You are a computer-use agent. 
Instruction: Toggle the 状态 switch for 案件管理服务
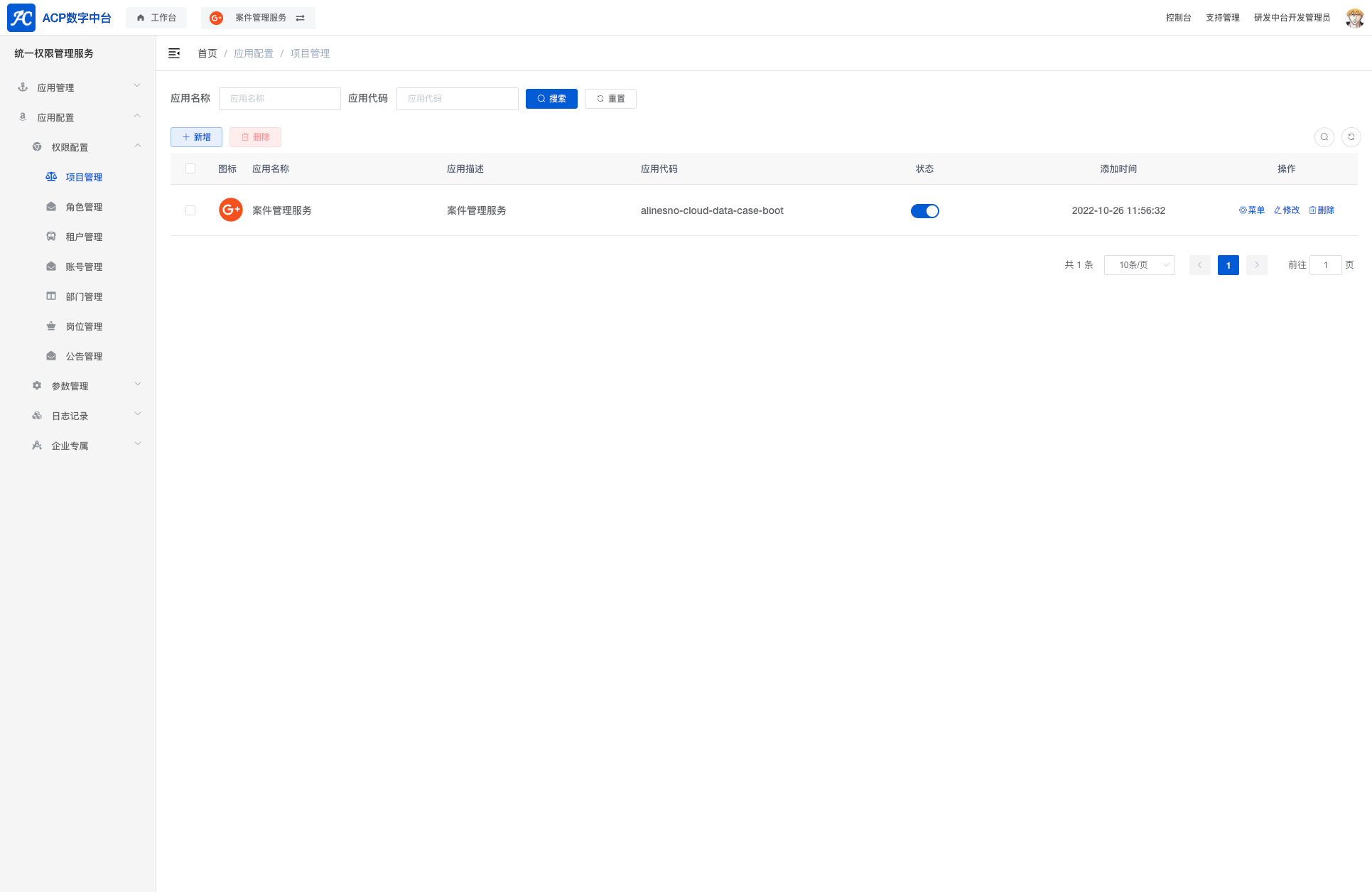924,211
